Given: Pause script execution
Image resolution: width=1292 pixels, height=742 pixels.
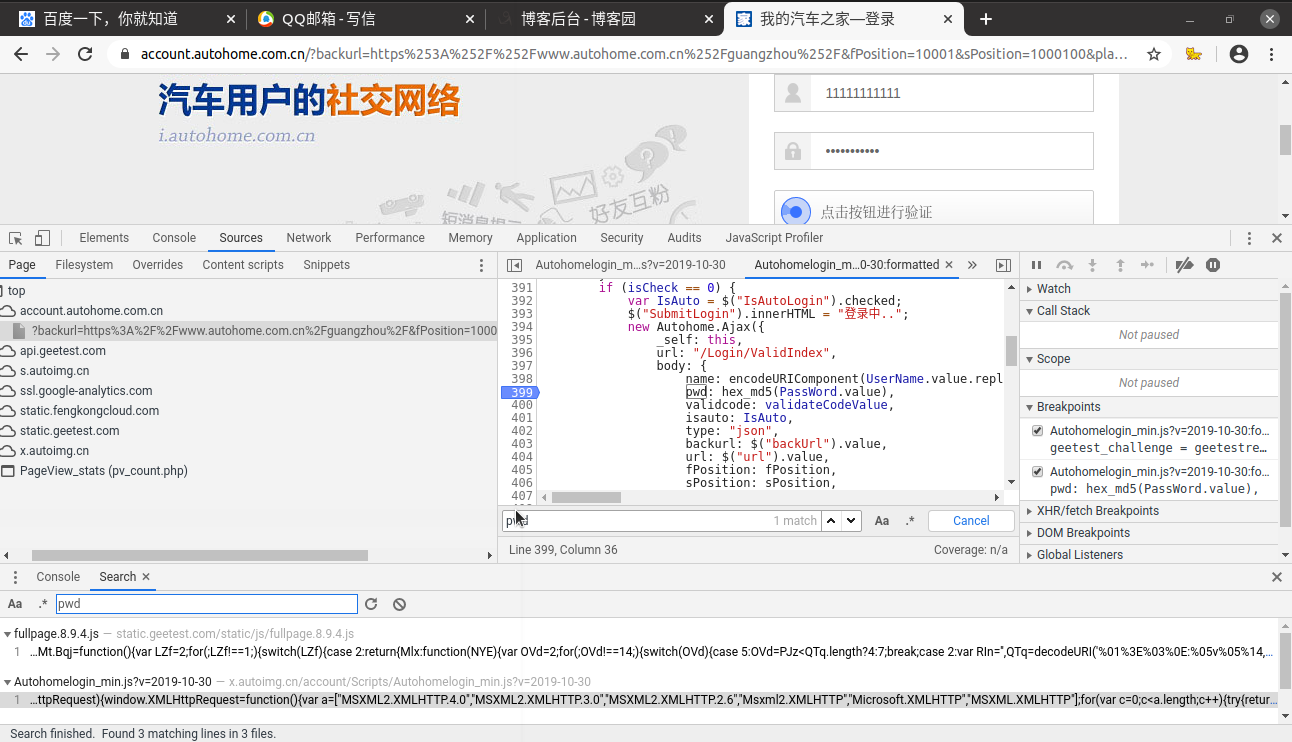Looking at the screenshot, I should click(x=1036, y=265).
